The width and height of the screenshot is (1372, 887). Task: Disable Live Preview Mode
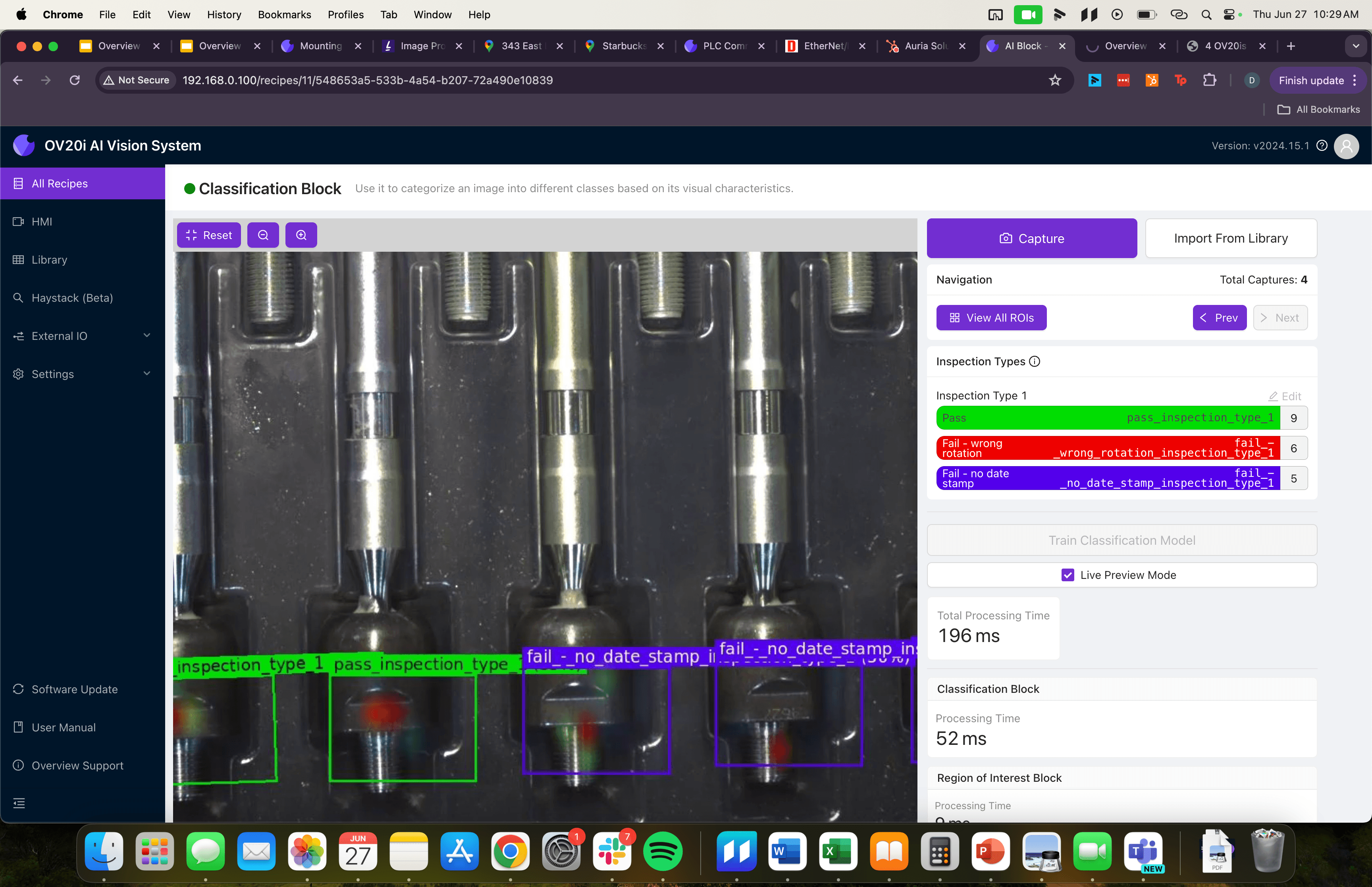[x=1069, y=575]
